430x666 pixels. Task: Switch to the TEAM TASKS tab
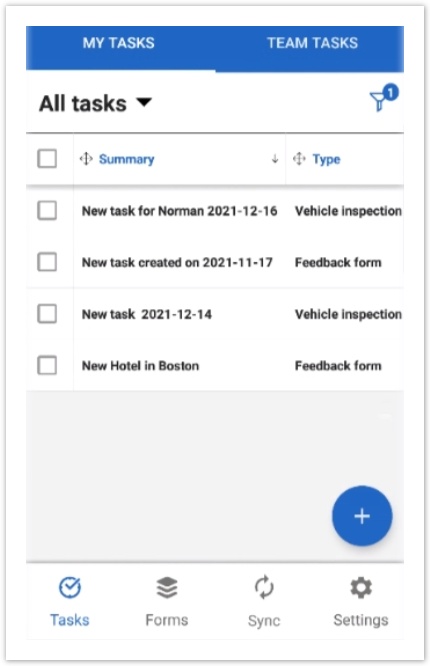(312, 43)
